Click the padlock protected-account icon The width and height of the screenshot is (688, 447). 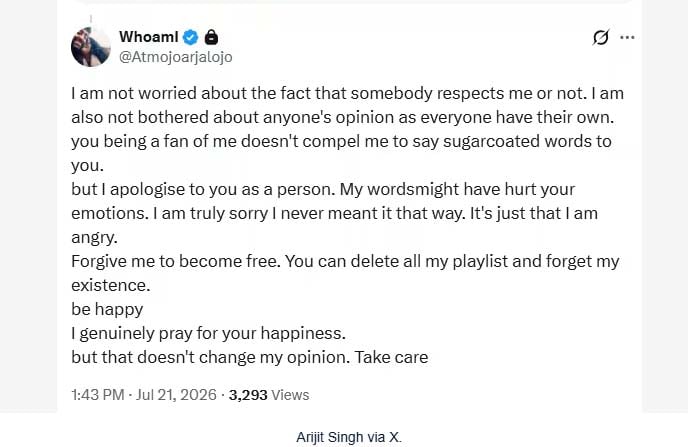[x=211, y=37]
